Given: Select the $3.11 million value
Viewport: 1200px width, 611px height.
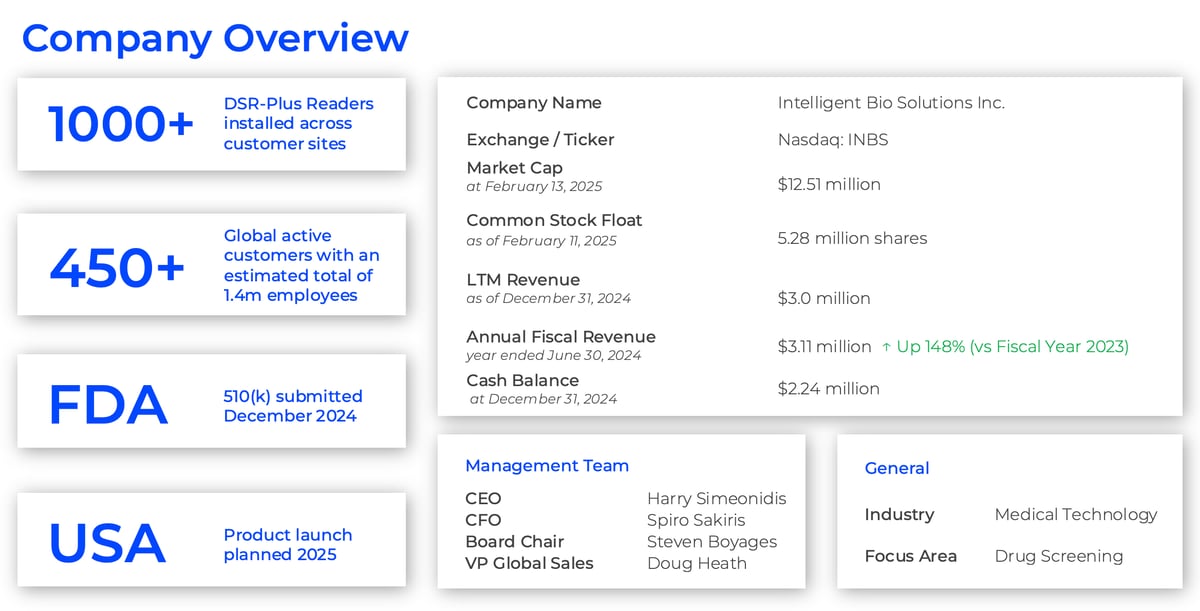Looking at the screenshot, I should pyautogui.click(x=825, y=347).
